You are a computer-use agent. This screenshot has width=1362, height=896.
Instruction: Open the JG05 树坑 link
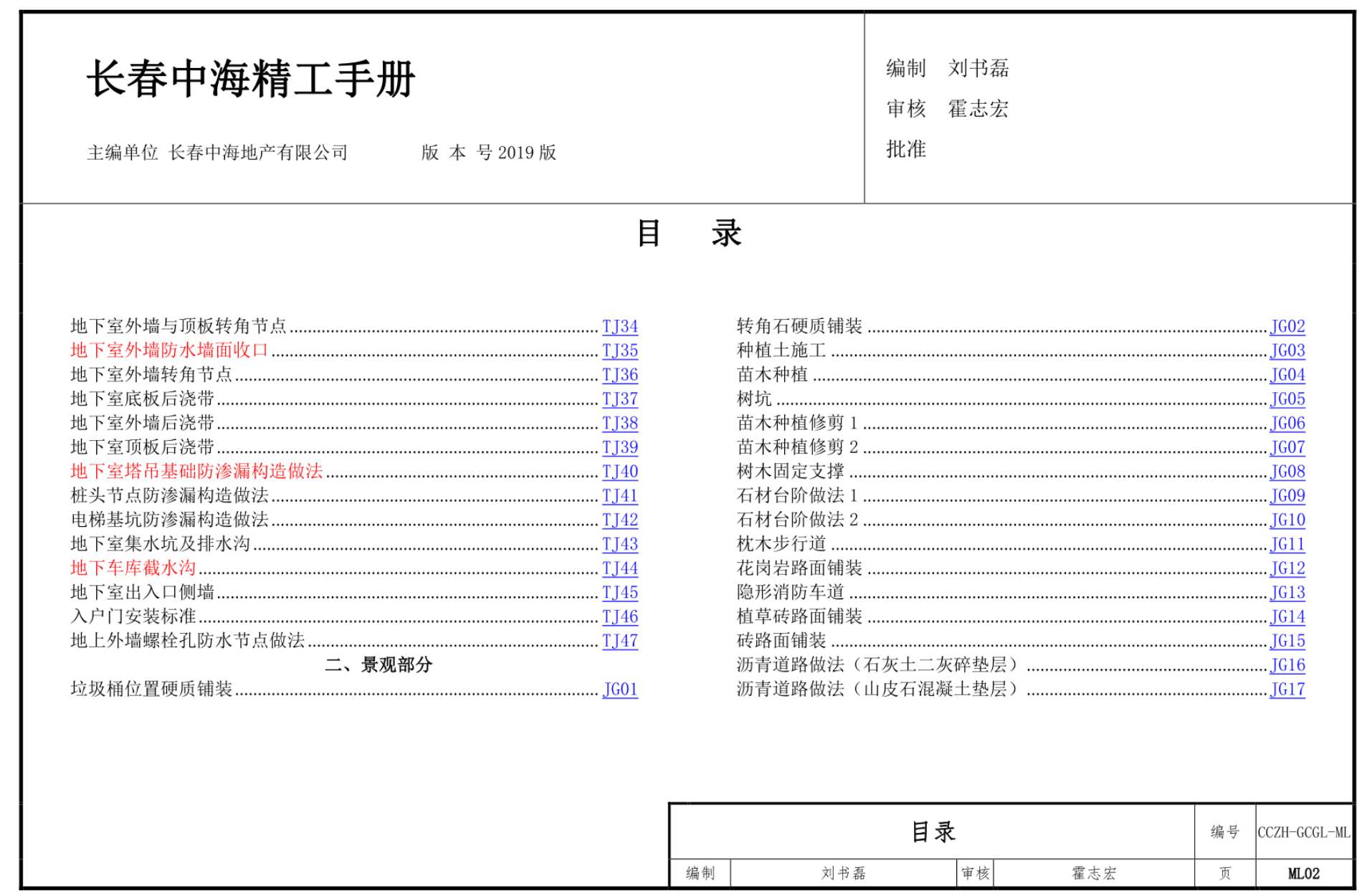click(x=1287, y=399)
